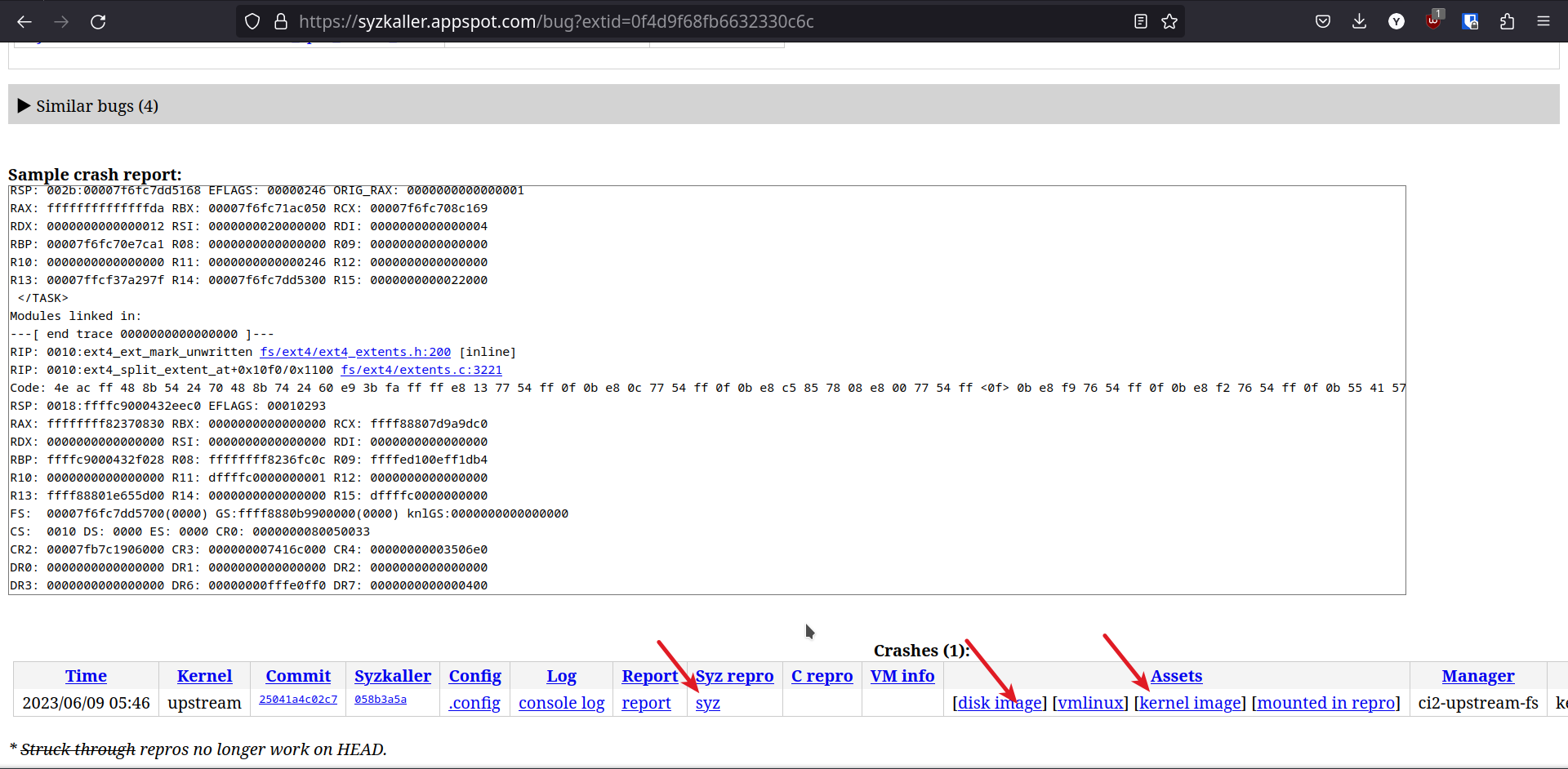This screenshot has height=769, width=1568.
Task: Bookmark this page with star icon
Action: coord(1169,22)
